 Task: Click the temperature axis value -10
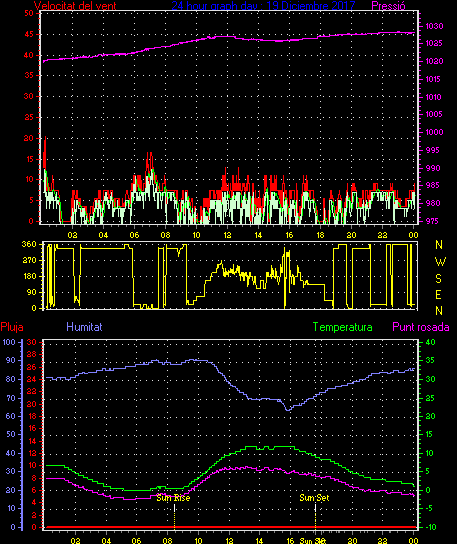coord(431,527)
